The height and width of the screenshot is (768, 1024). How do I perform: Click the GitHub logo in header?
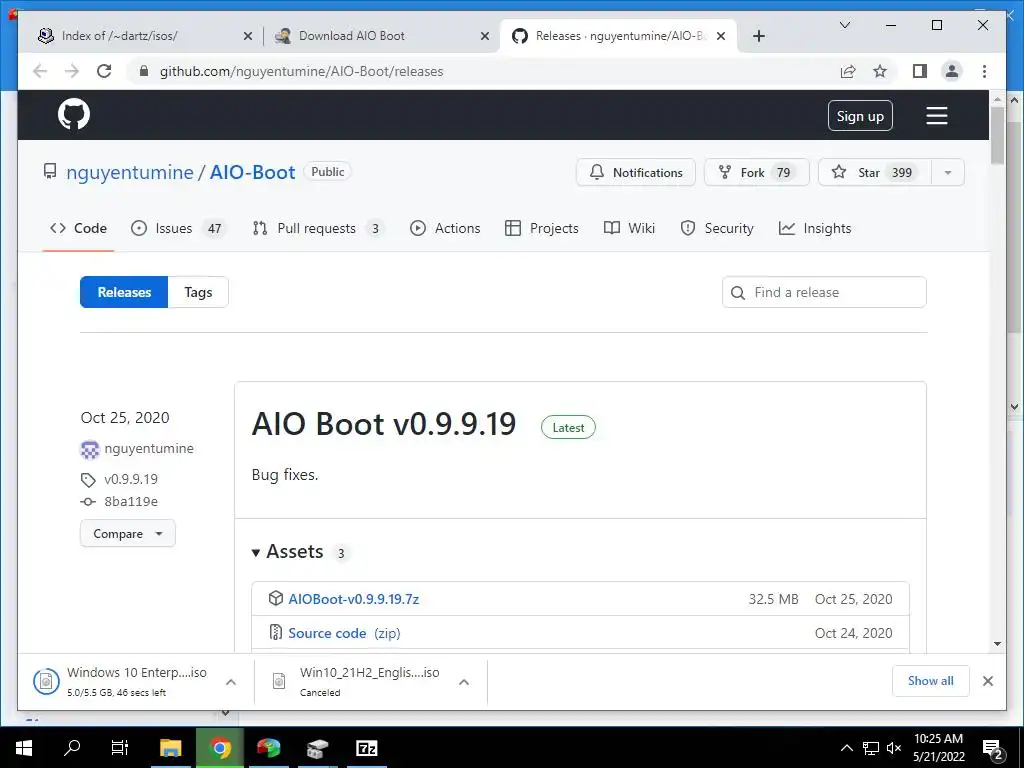pos(74,114)
